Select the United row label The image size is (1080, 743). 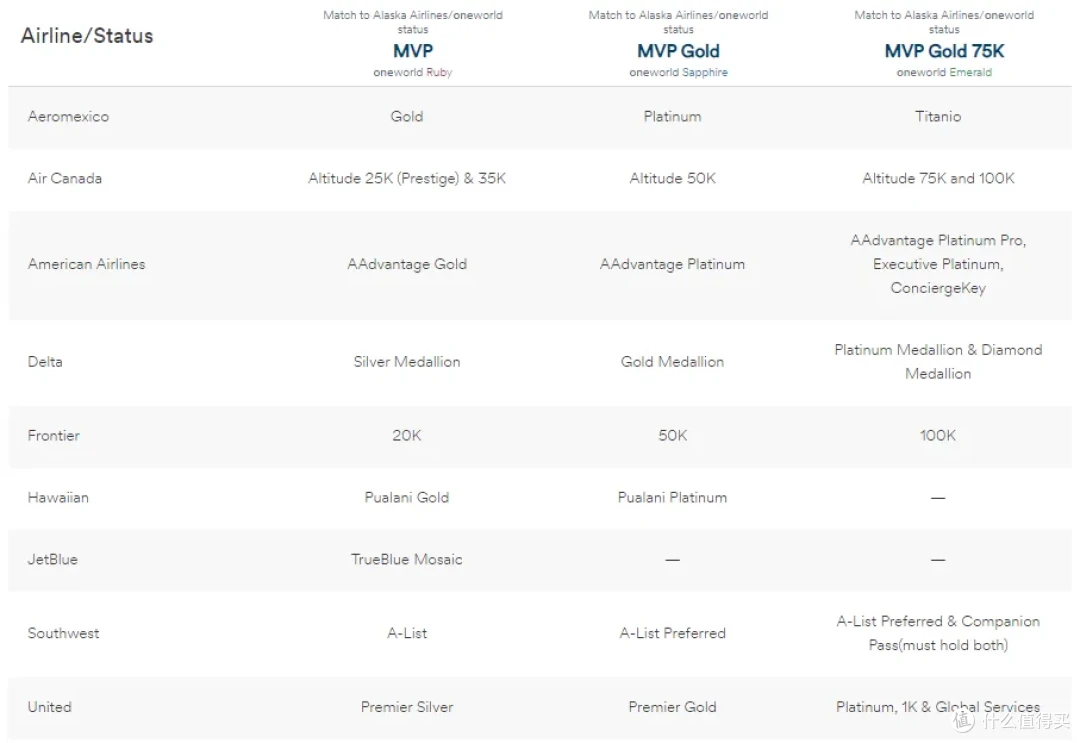50,707
